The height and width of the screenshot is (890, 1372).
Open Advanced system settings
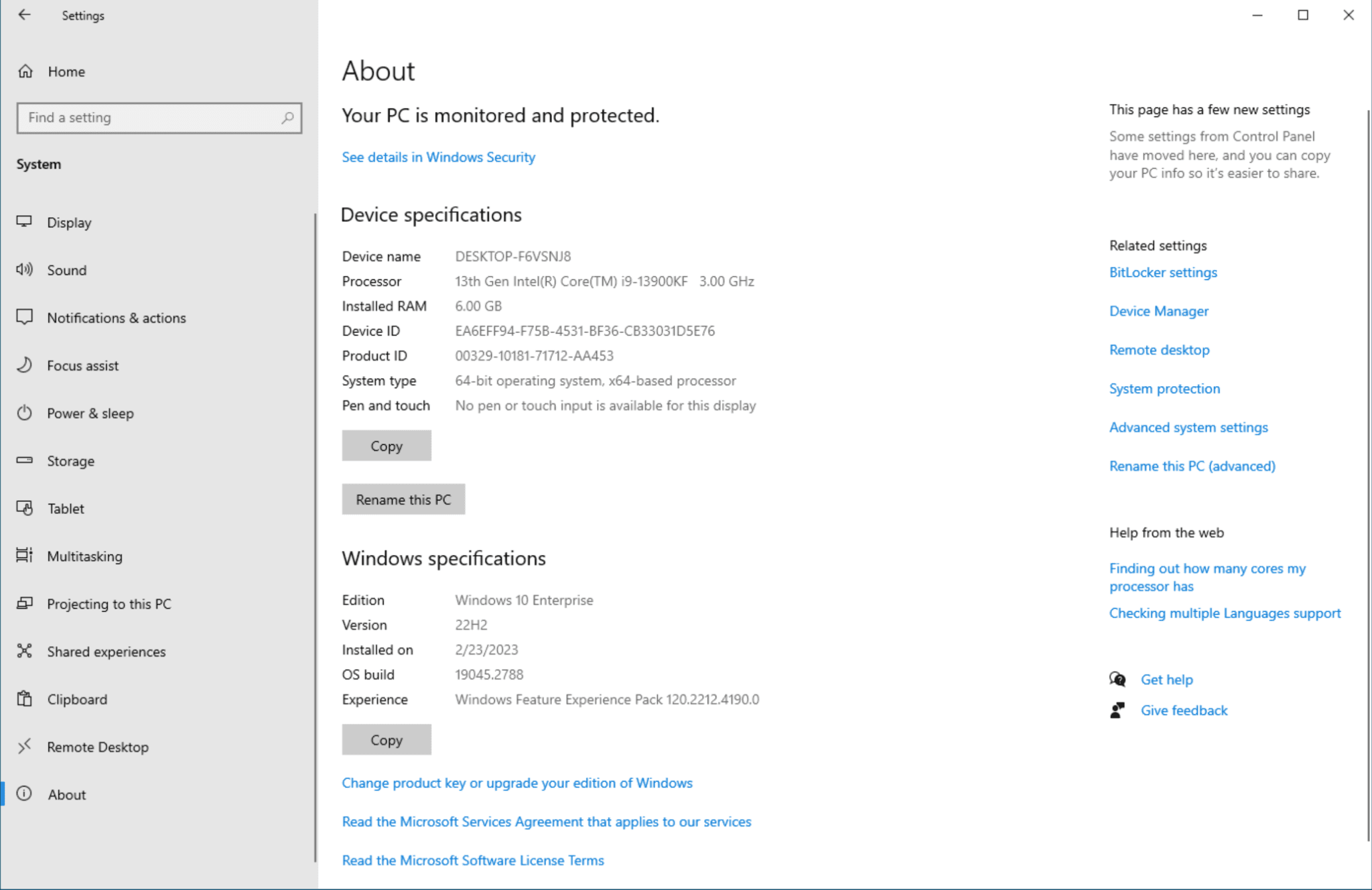click(x=1188, y=427)
